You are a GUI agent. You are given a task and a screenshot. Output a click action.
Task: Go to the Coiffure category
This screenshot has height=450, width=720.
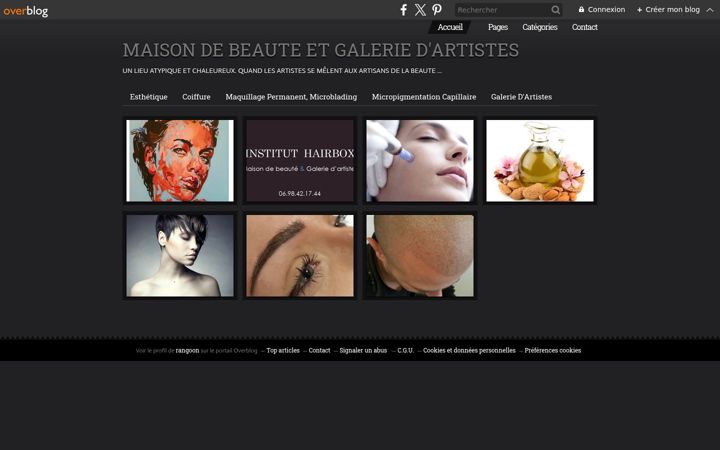(x=196, y=97)
